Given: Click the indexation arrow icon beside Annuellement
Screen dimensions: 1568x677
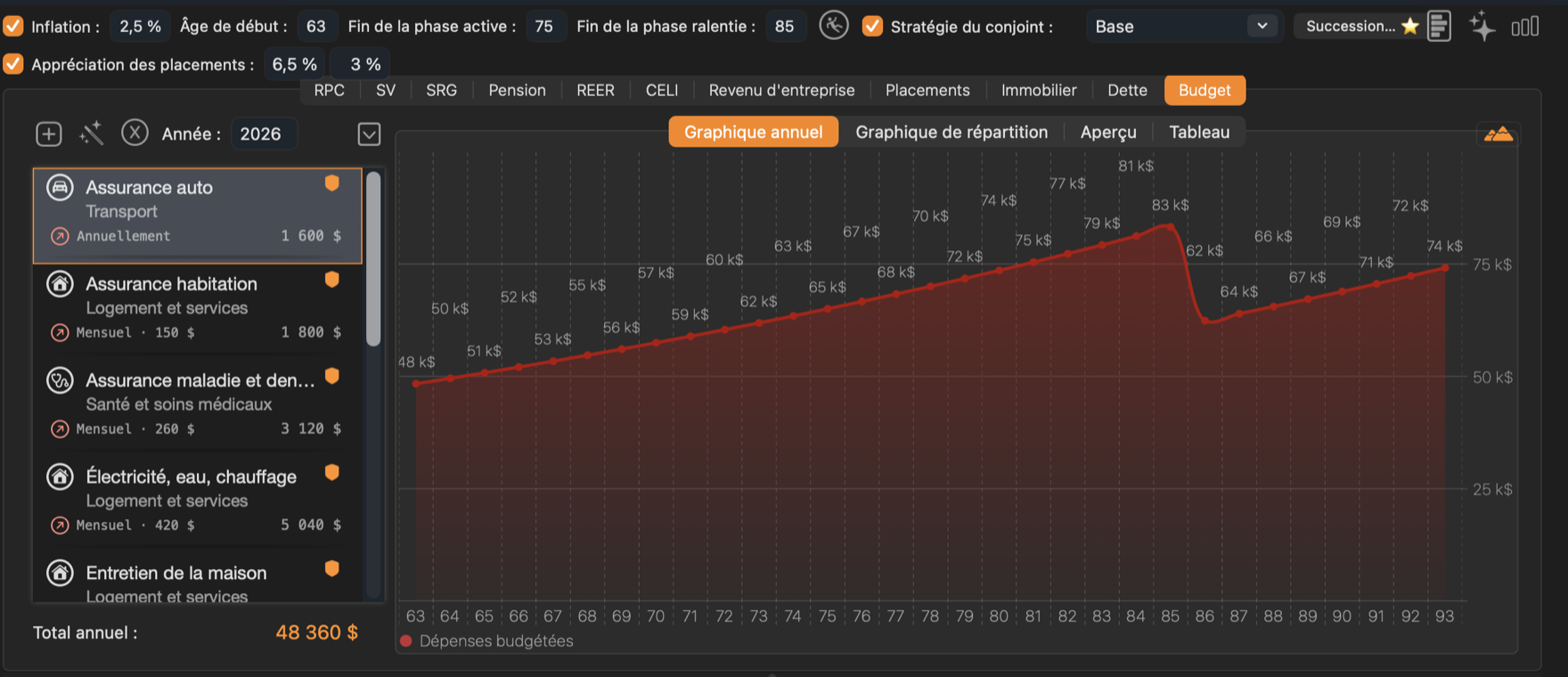Looking at the screenshot, I should pos(60,236).
